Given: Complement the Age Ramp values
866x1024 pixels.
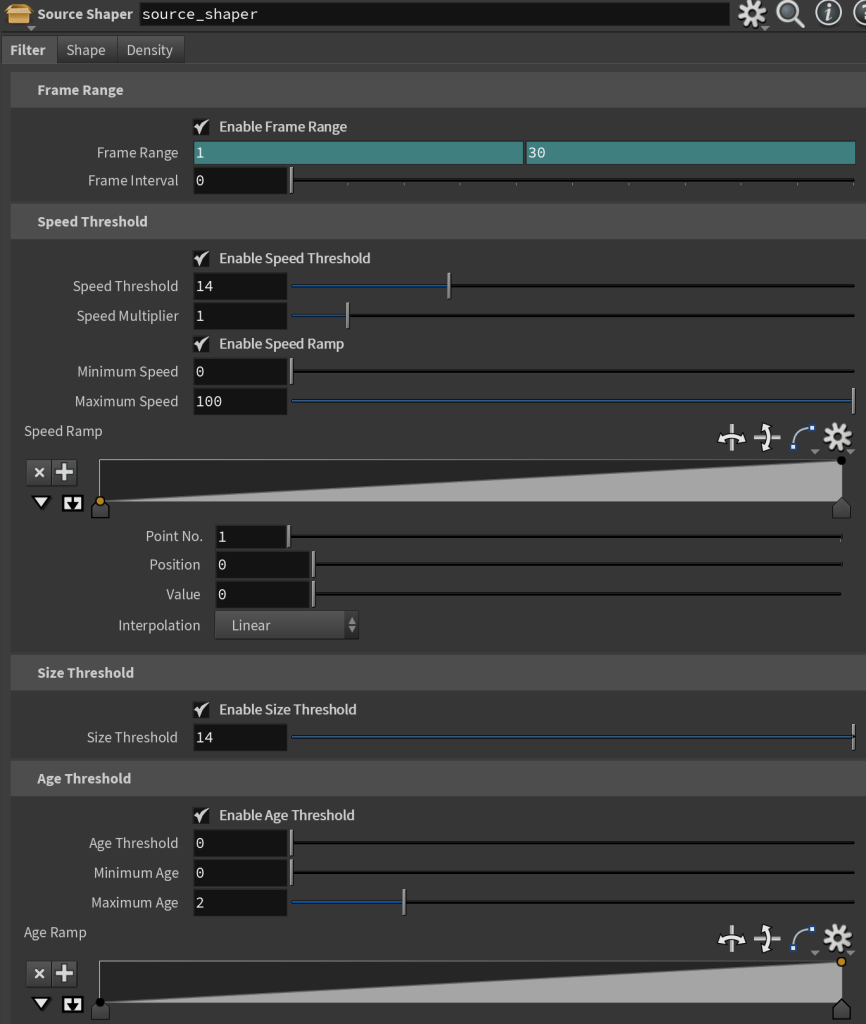Looking at the screenshot, I should 767,938.
